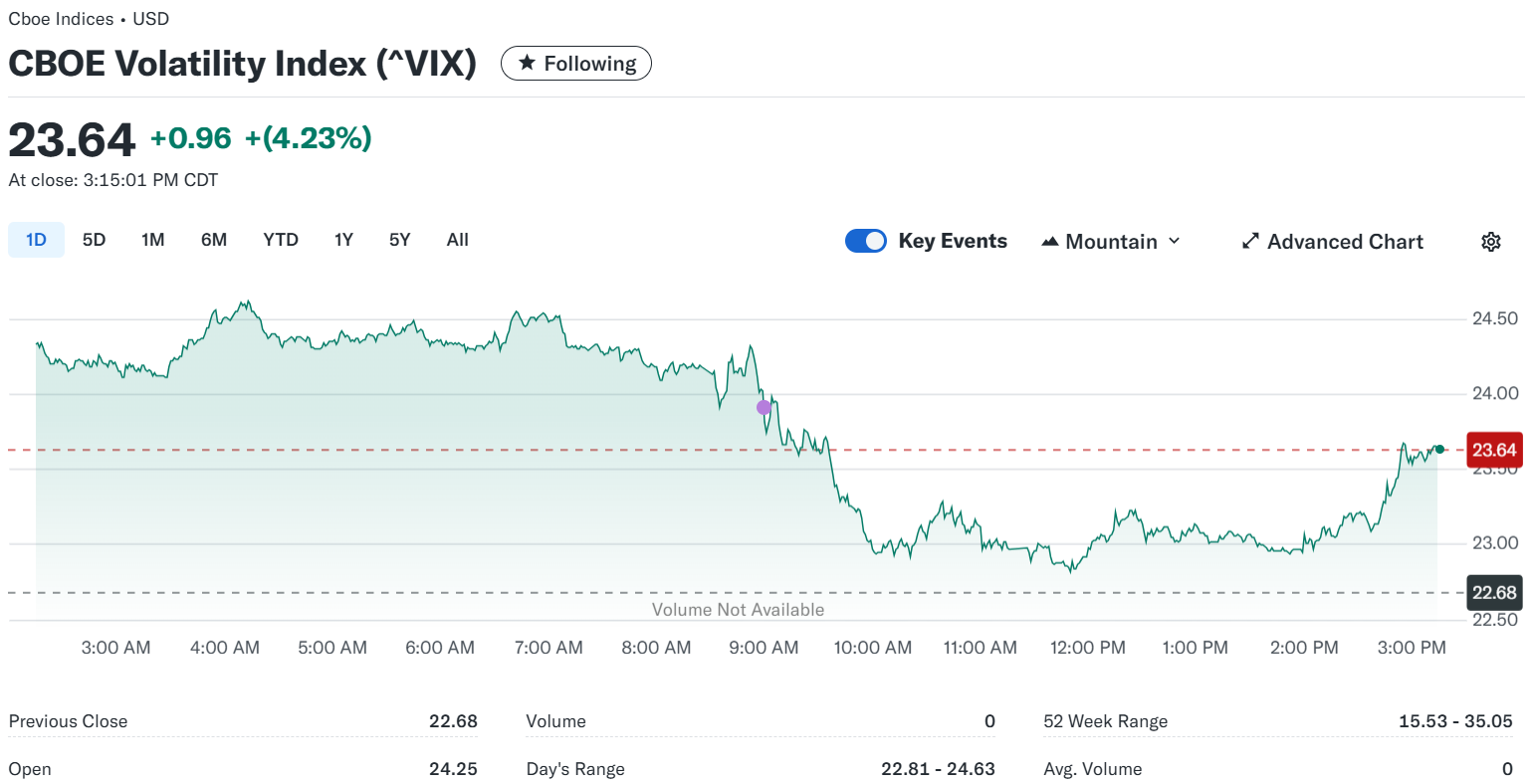Click the Volume Not Available text
Viewport: 1530px width, 784px height.
[x=738, y=610]
